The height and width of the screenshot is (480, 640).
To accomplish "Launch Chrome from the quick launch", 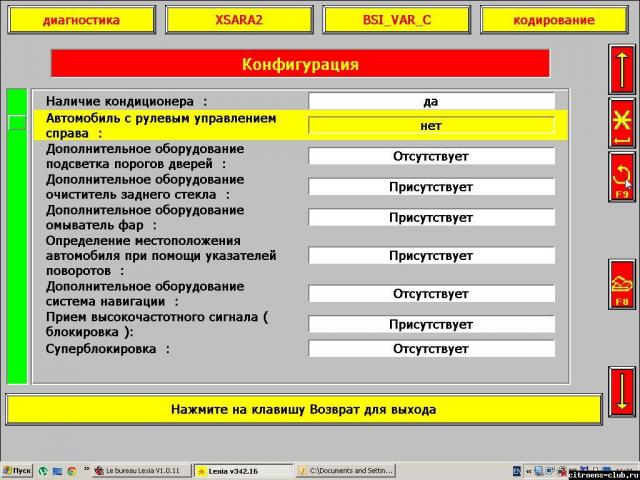I will [71, 471].
